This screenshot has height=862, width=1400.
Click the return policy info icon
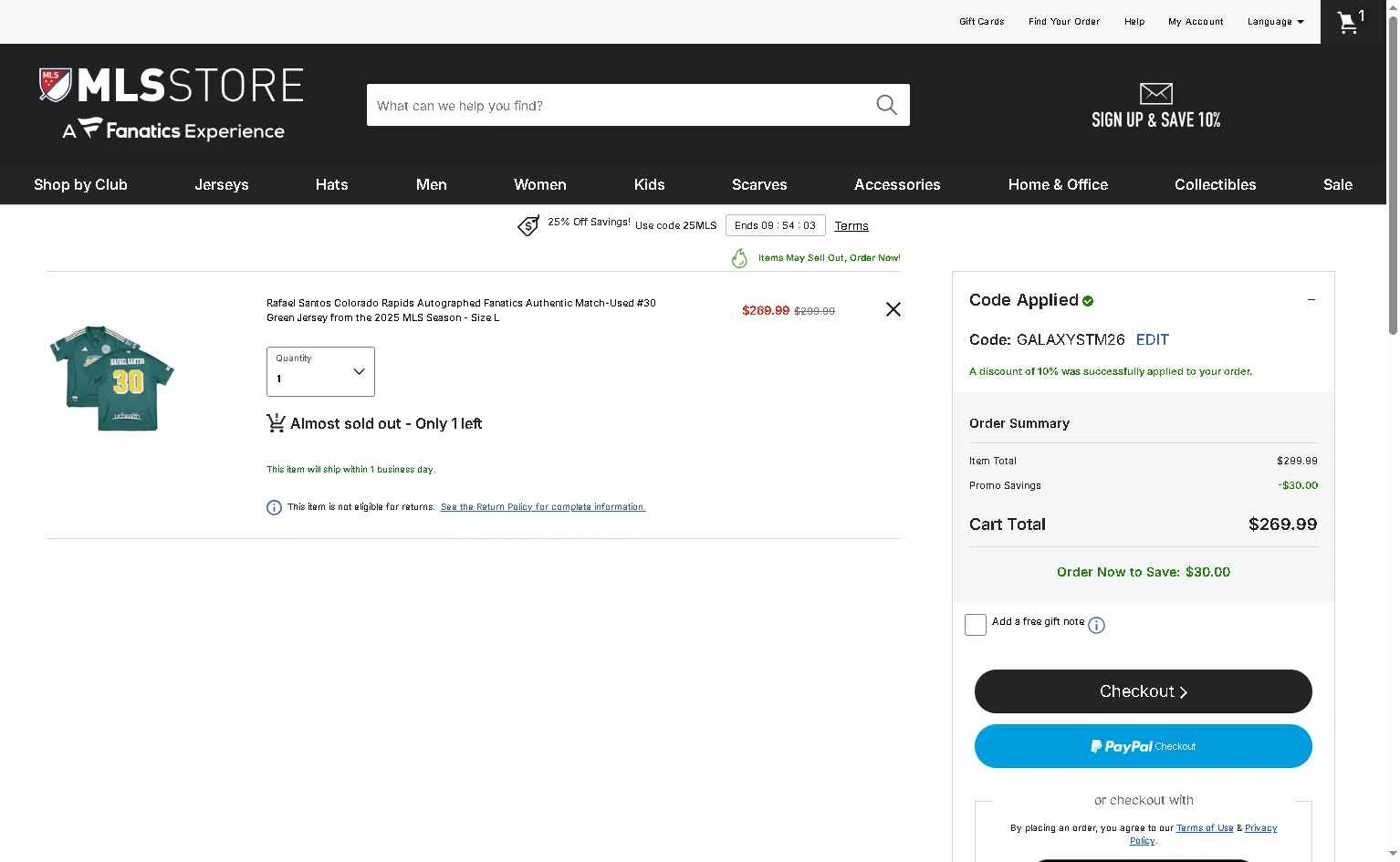point(274,507)
